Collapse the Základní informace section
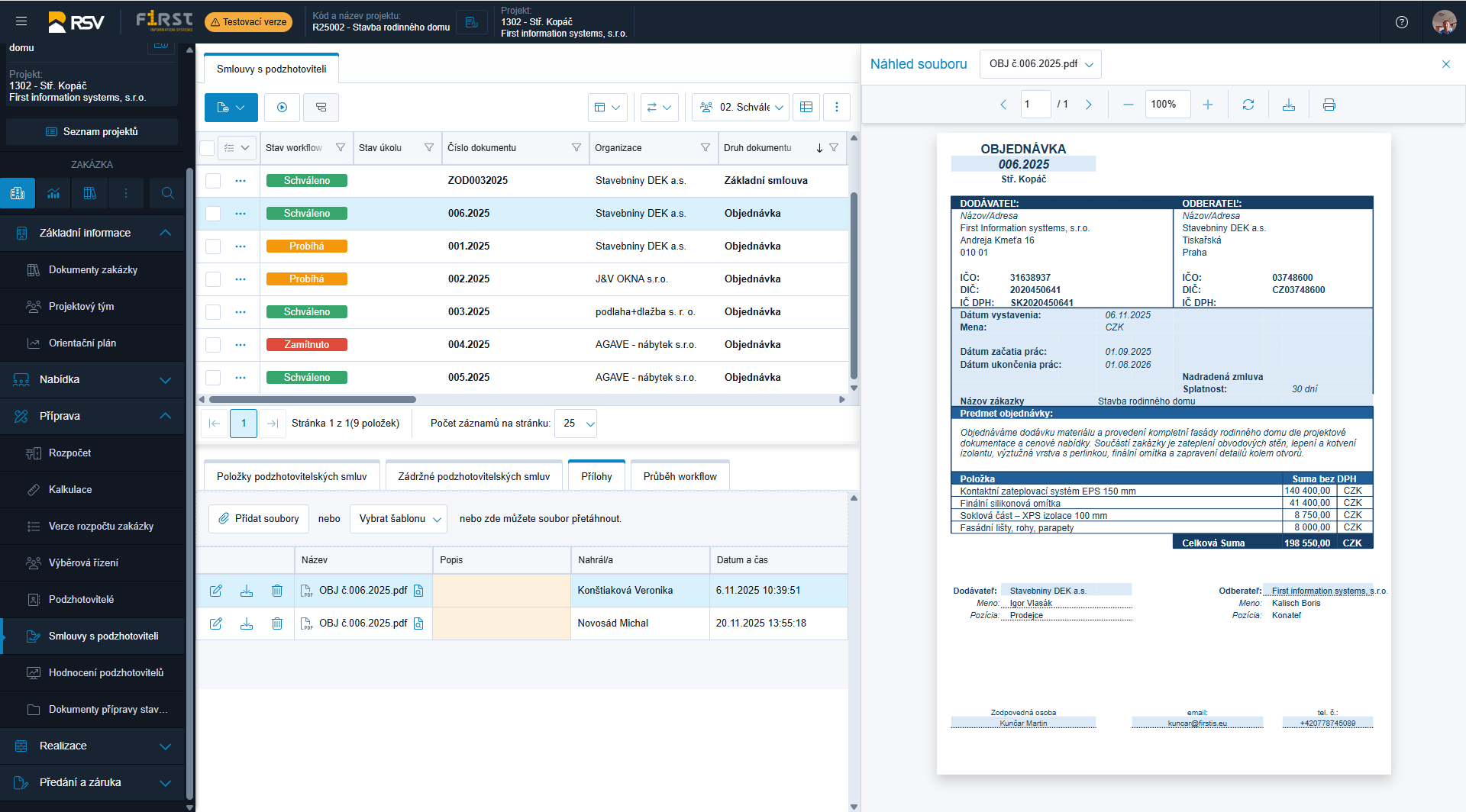Viewport: 1466px width, 812px height. point(165,233)
